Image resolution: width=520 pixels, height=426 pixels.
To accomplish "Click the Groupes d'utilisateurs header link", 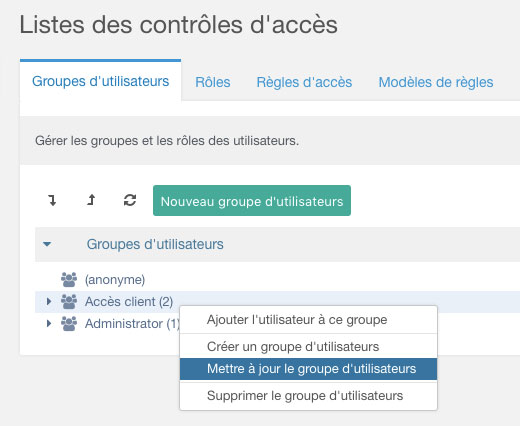I will pos(155,244).
